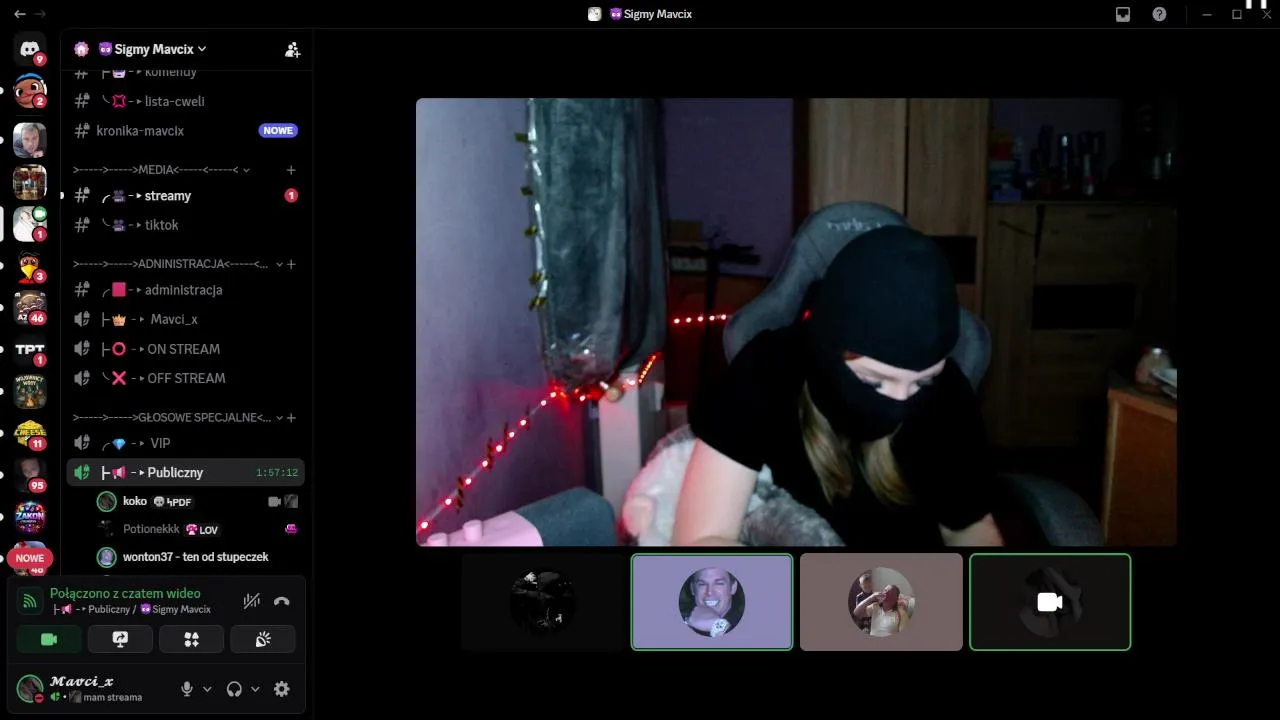Mute microphone in user panel
The width and height of the screenshot is (1280, 720).
click(x=186, y=689)
